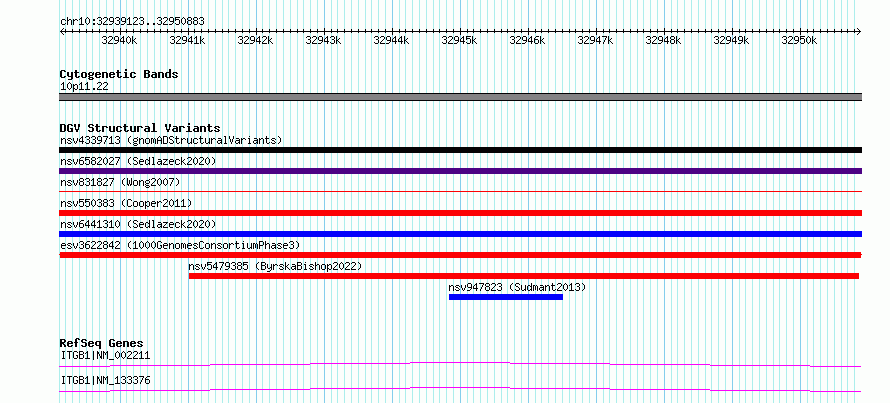Click the DGV Structural Variants track heading

point(140,128)
